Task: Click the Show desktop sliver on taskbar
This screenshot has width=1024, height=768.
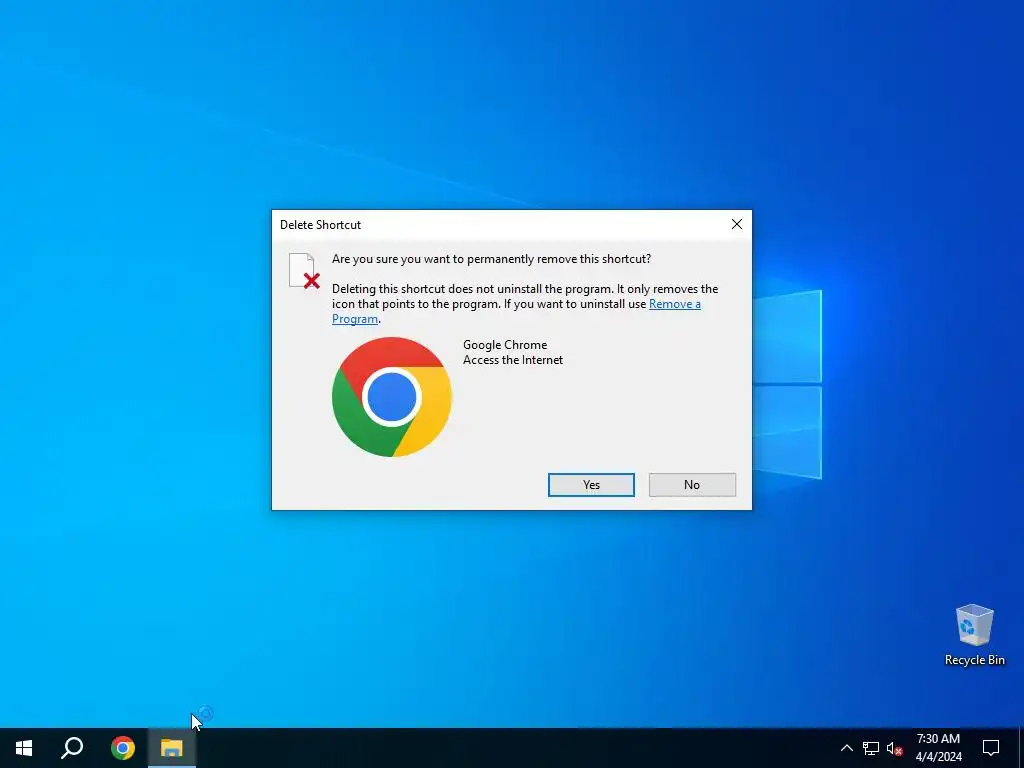Action: pyautogui.click(x=1021, y=748)
